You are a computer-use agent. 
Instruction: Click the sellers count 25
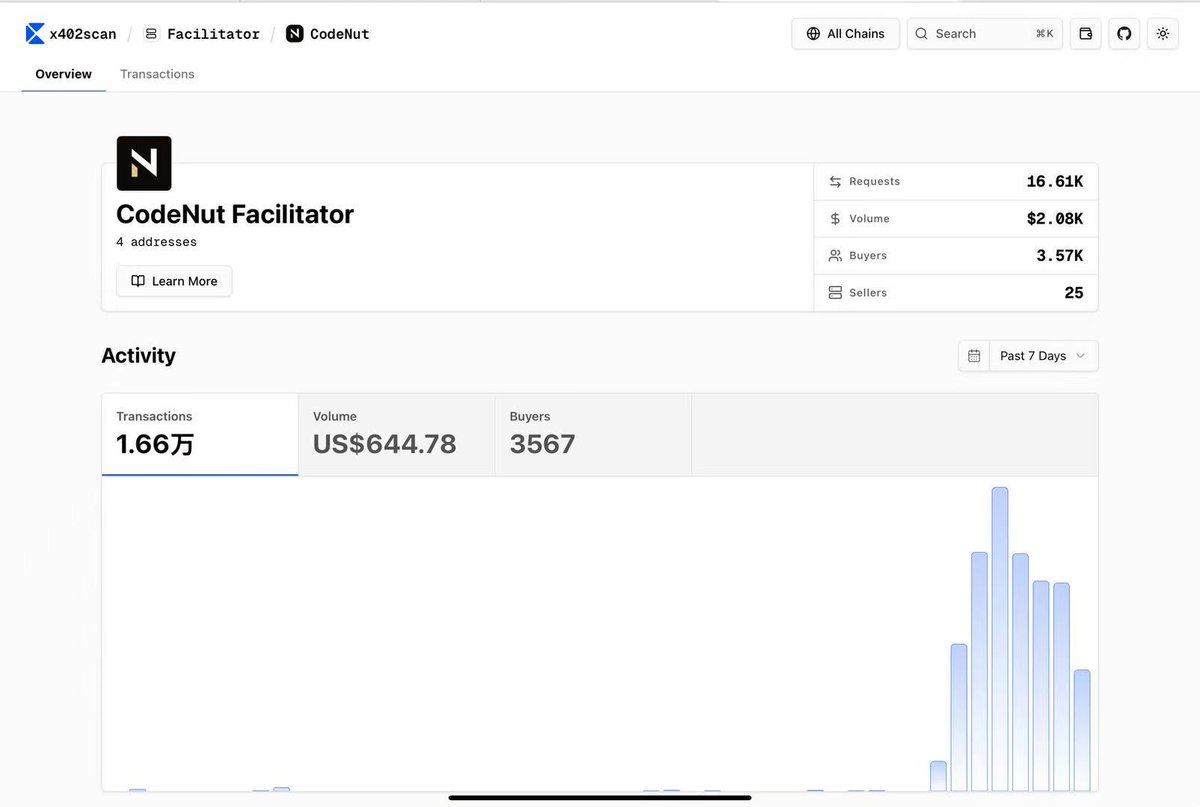1074,293
